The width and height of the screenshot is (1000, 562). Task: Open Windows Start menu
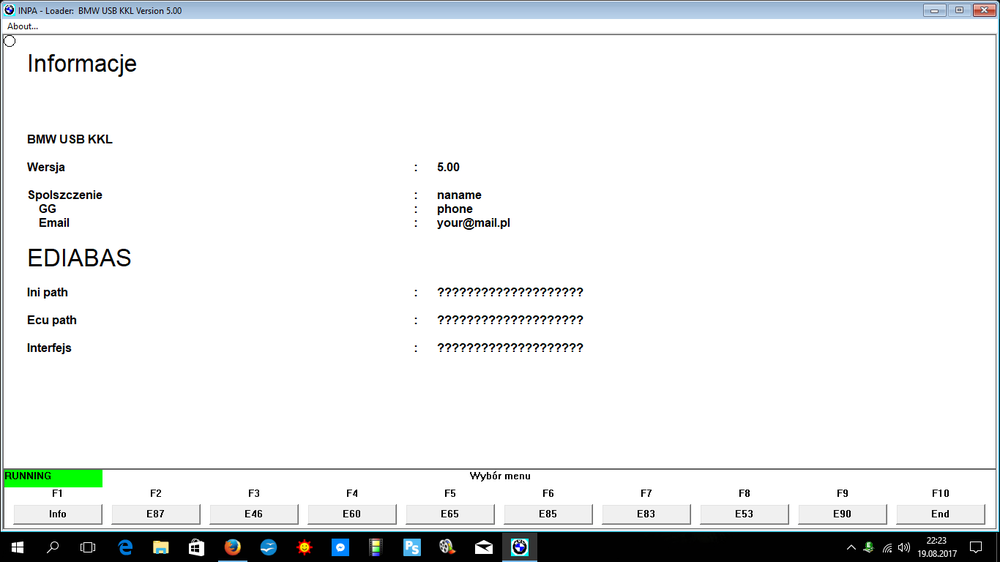(17, 547)
